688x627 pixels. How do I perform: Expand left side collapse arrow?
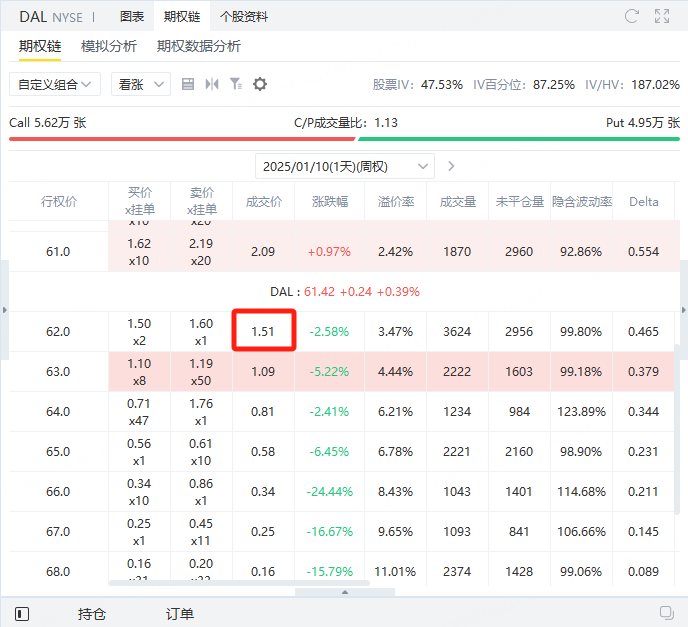[x=4, y=310]
